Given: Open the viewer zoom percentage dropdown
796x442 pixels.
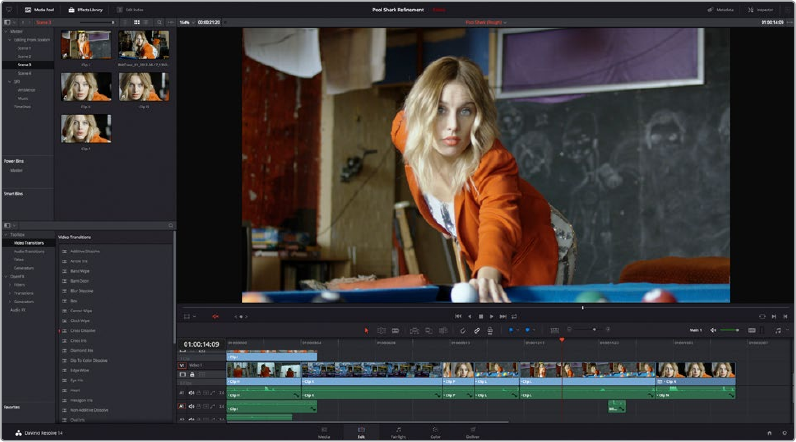Looking at the screenshot, I should click(x=187, y=22).
